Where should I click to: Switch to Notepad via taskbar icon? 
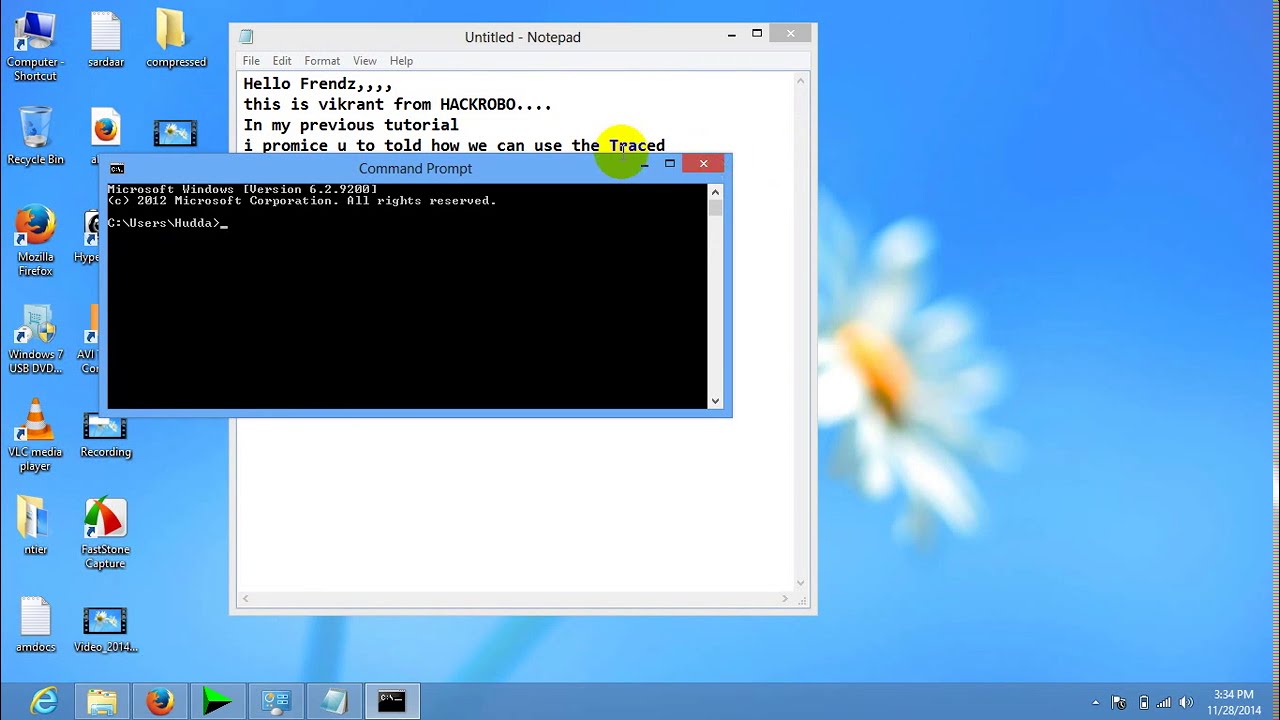click(x=334, y=701)
